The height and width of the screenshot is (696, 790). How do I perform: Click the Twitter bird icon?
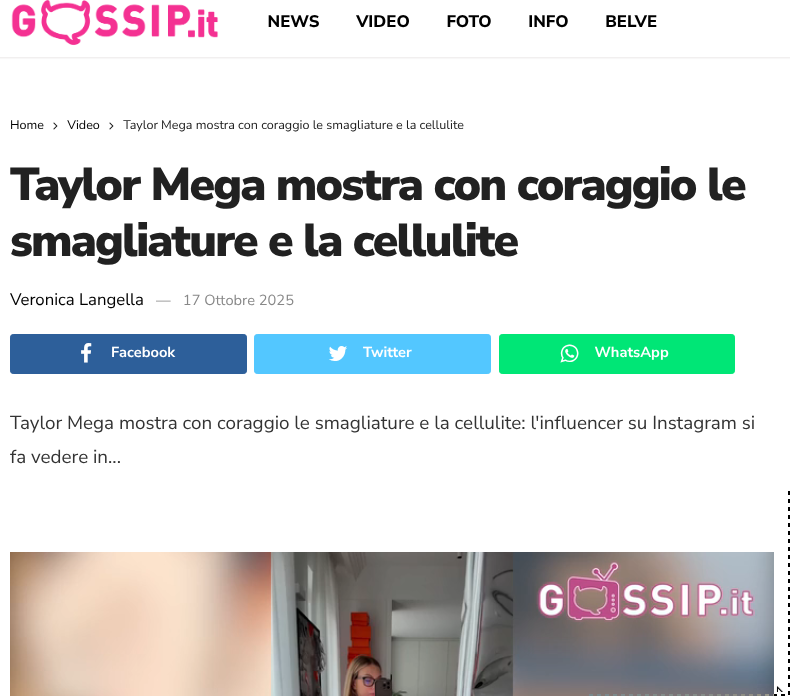pos(338,353)
